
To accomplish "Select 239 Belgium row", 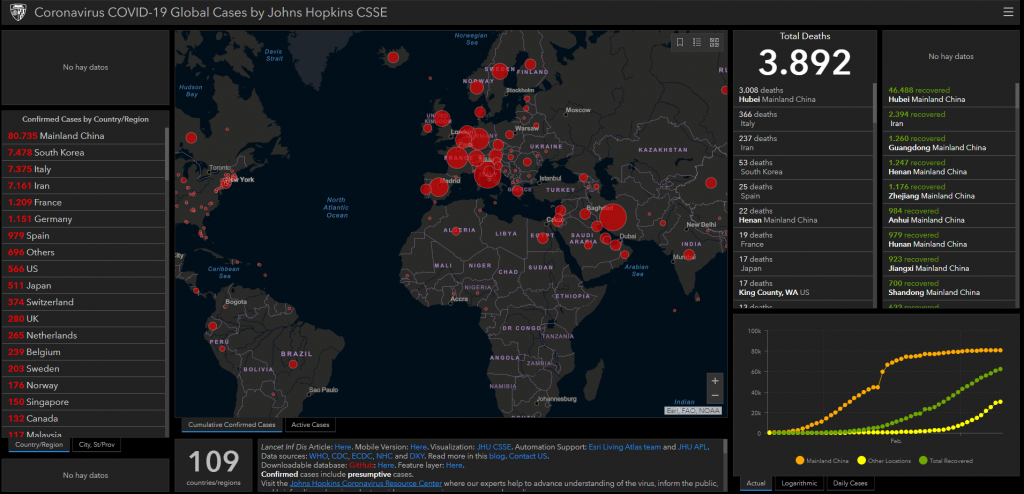I will tap(85, 352).
